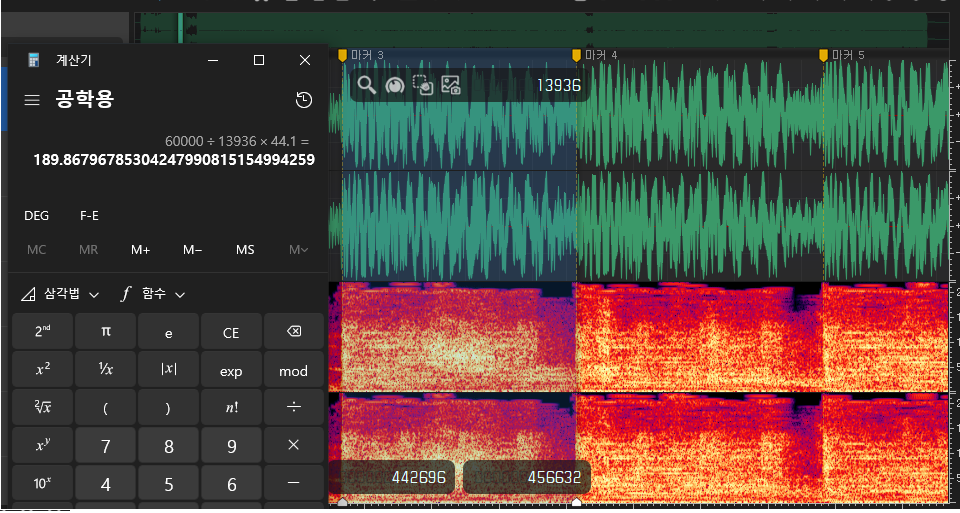Viewport: 960px width, 513px height.
Task: Click the drag-copy selection icon
Action: click(422, 85)
